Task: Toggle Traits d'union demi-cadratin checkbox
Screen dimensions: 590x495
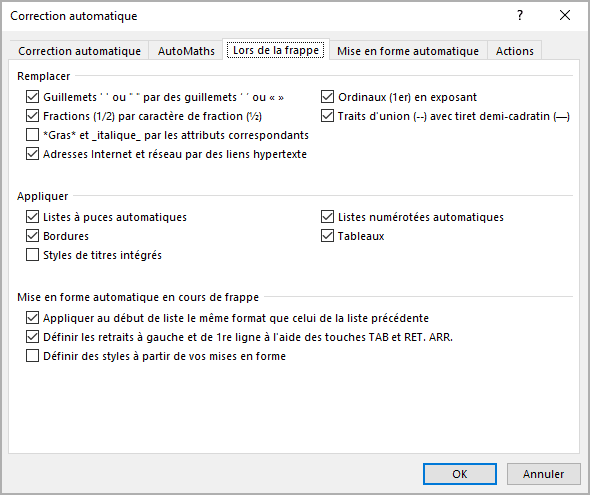Action: click(327, 115)
